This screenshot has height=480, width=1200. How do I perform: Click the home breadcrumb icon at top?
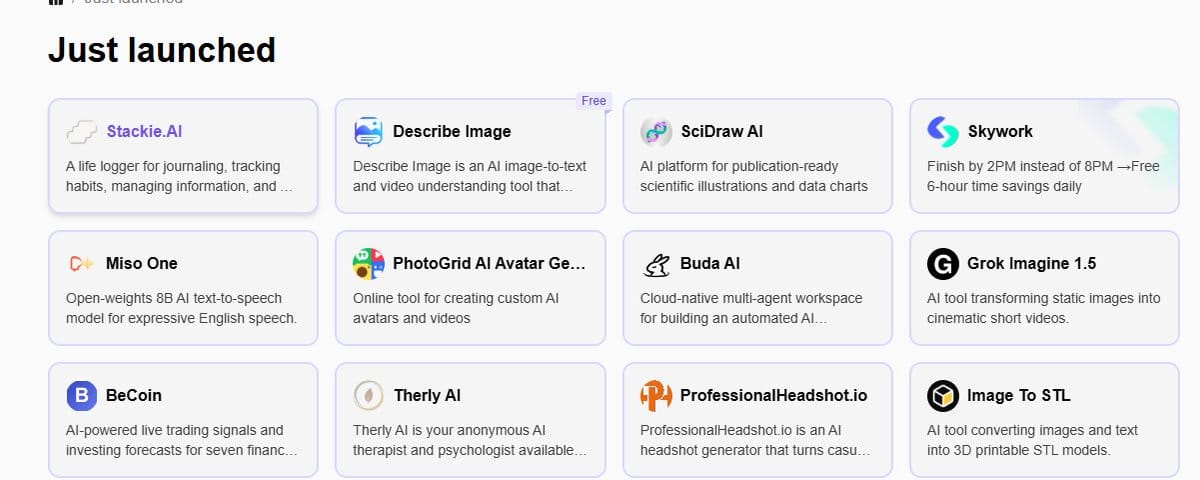[x=56, y=2]
